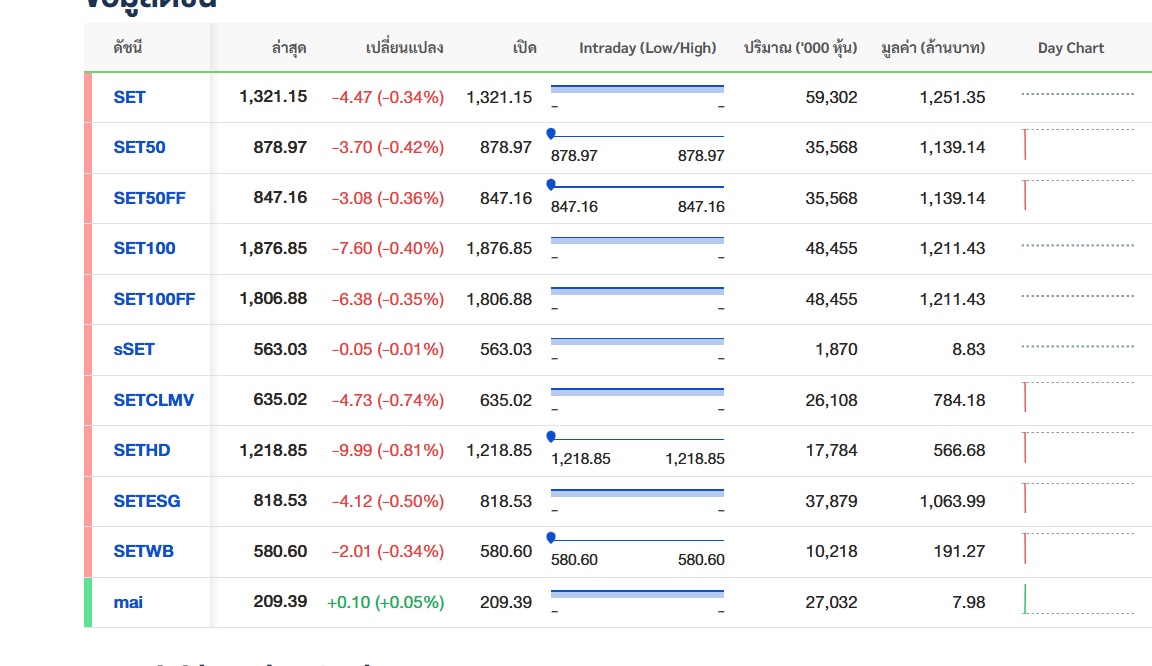Open the mai day chart thumbnail
The image size is (1152, 666).
(x=1078, y=600)
